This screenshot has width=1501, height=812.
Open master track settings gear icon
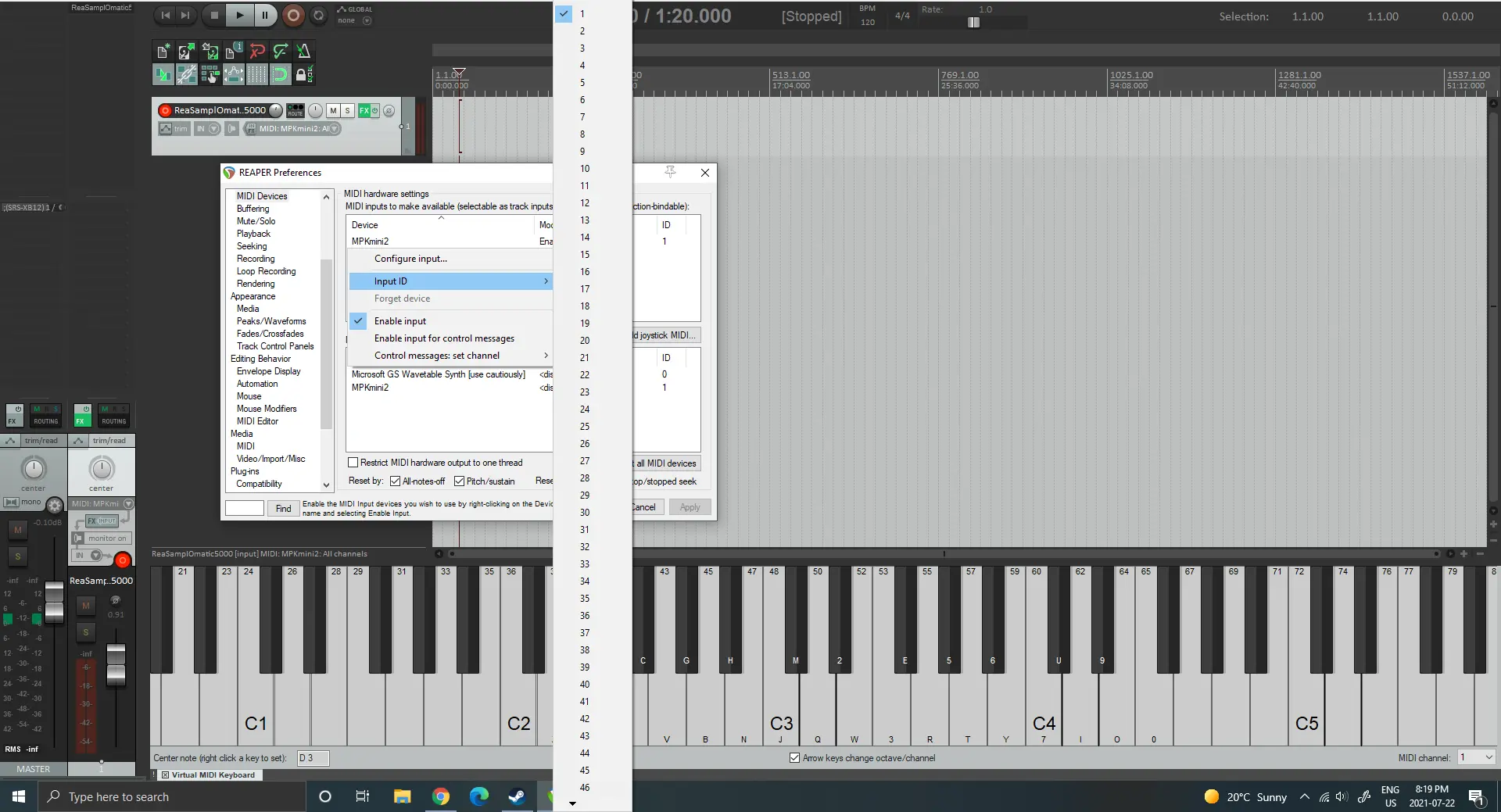point(55,506)
